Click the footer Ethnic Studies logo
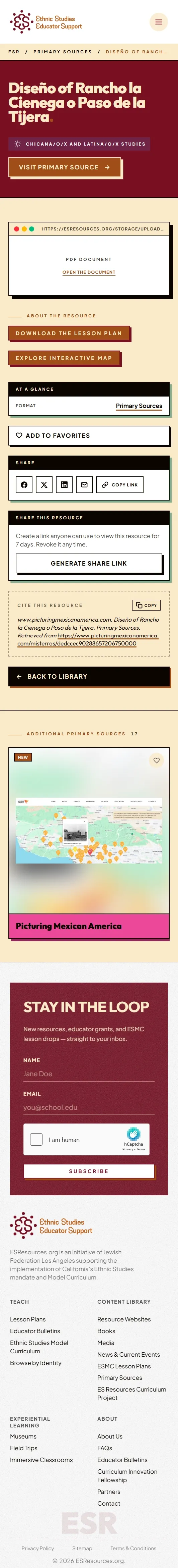 [52, 1226]
